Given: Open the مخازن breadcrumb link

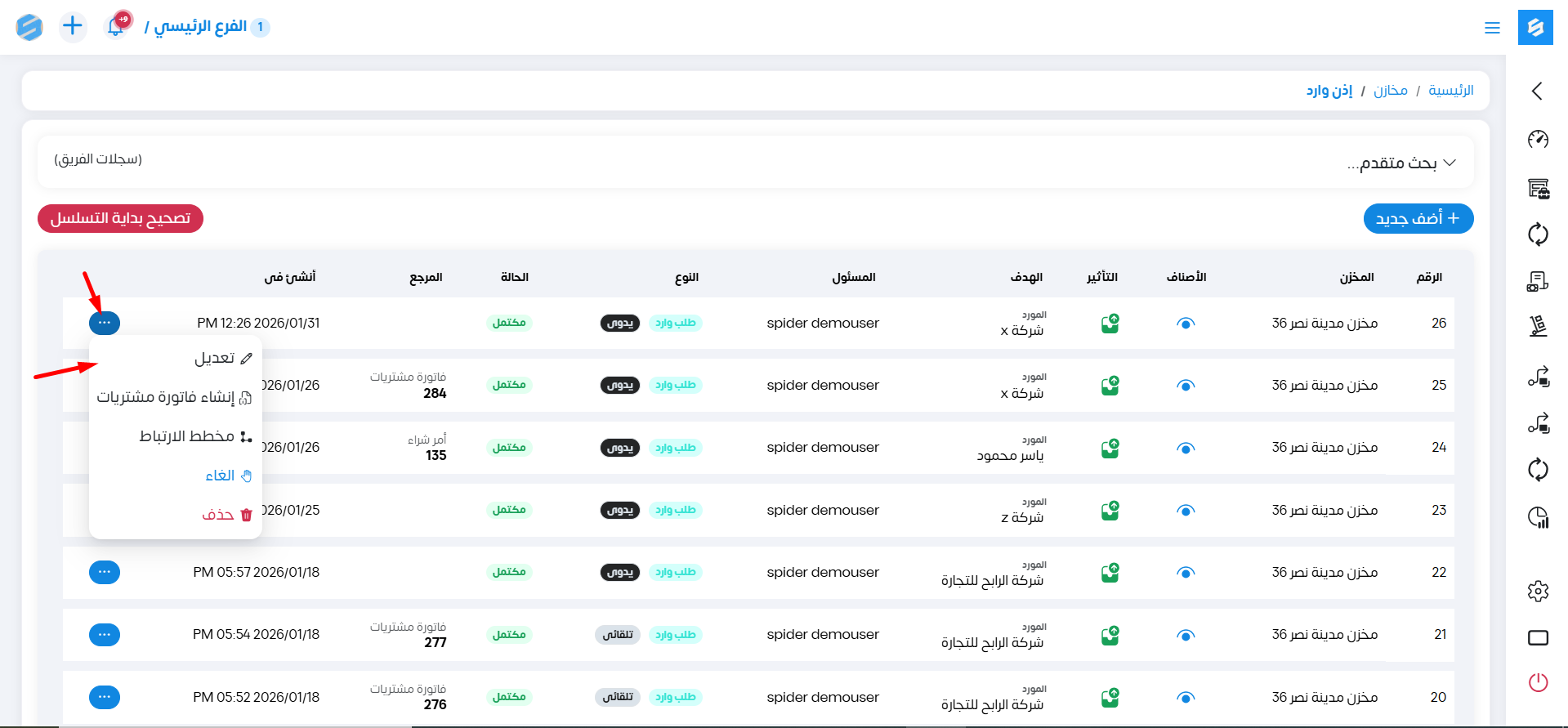Looking at the screenshot, I should 1390,90.
